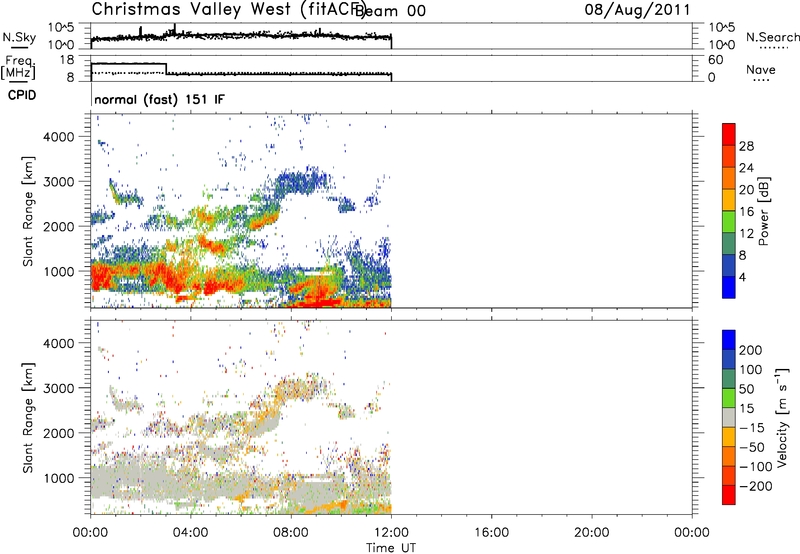Click the date '08/Aug/2011'

(637, 10)
